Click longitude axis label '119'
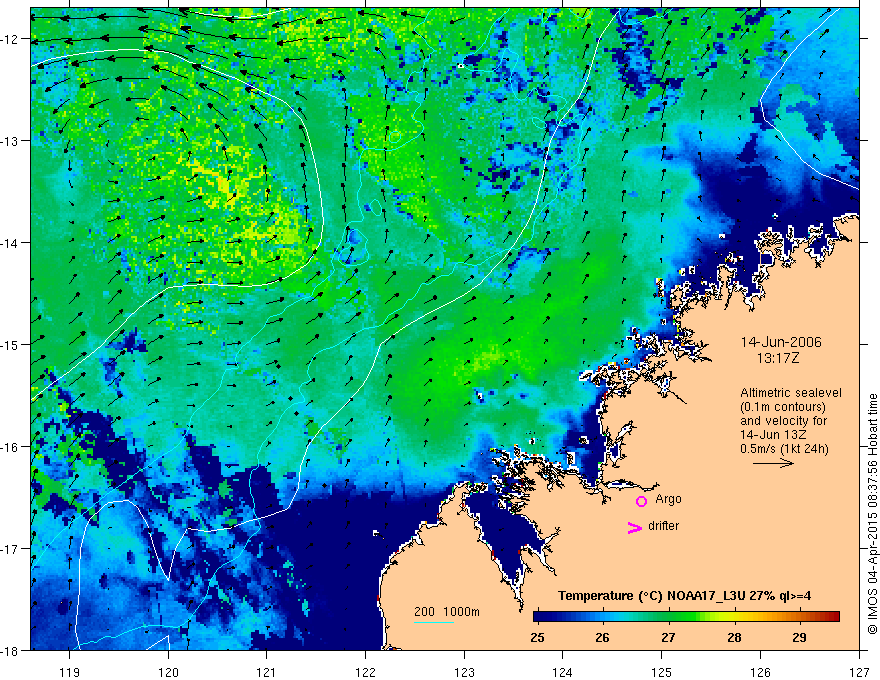 pos(70,672)
